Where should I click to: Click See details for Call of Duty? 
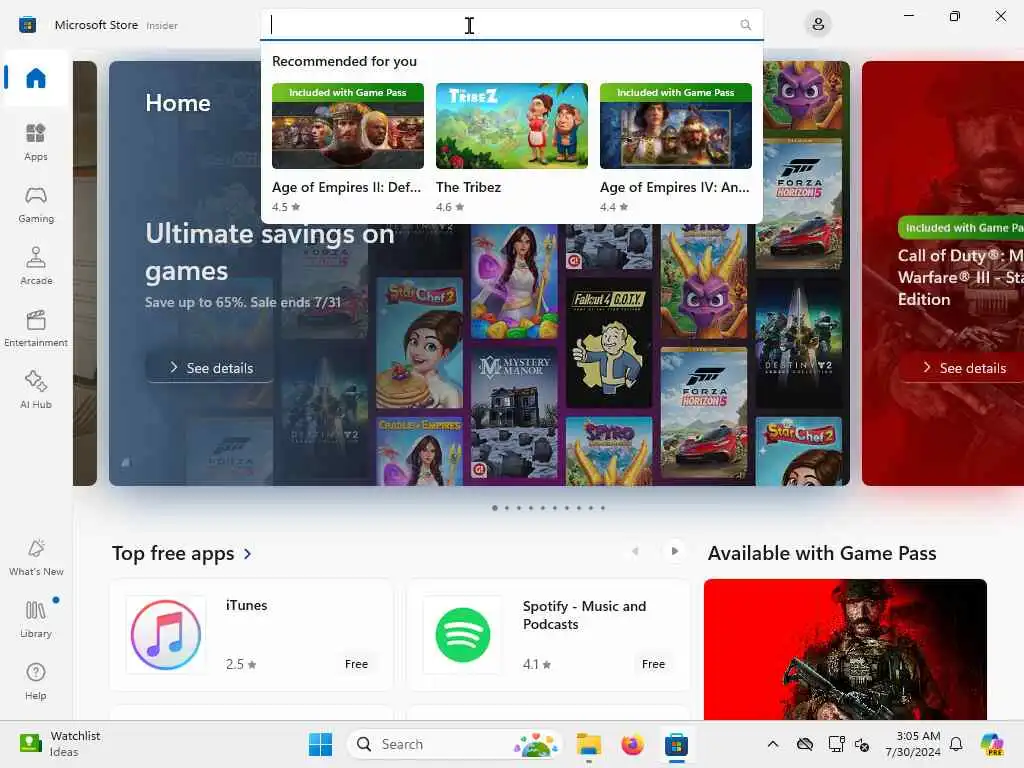tap(963, 368)
